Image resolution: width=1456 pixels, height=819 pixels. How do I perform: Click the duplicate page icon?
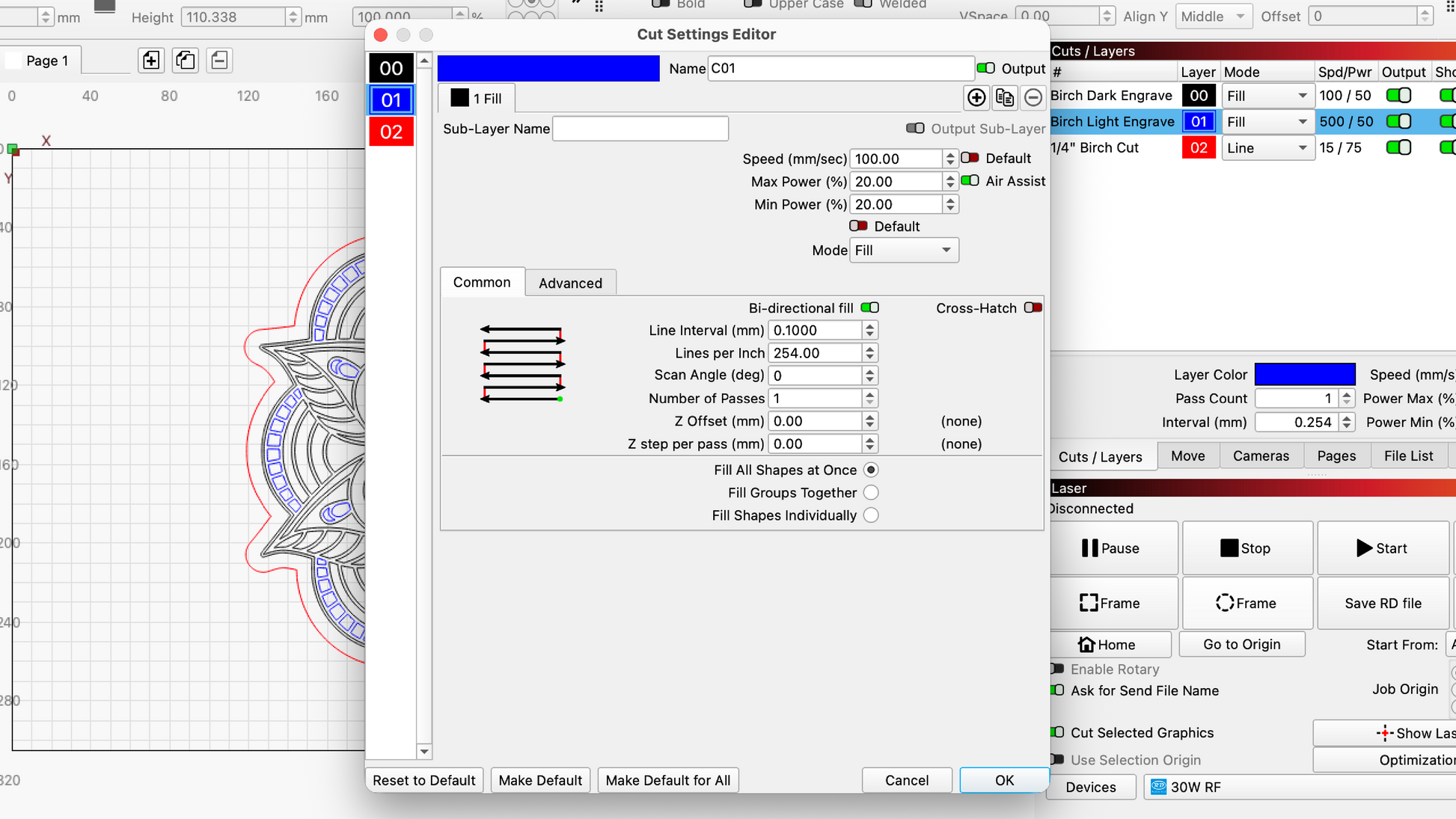[185, 61]
